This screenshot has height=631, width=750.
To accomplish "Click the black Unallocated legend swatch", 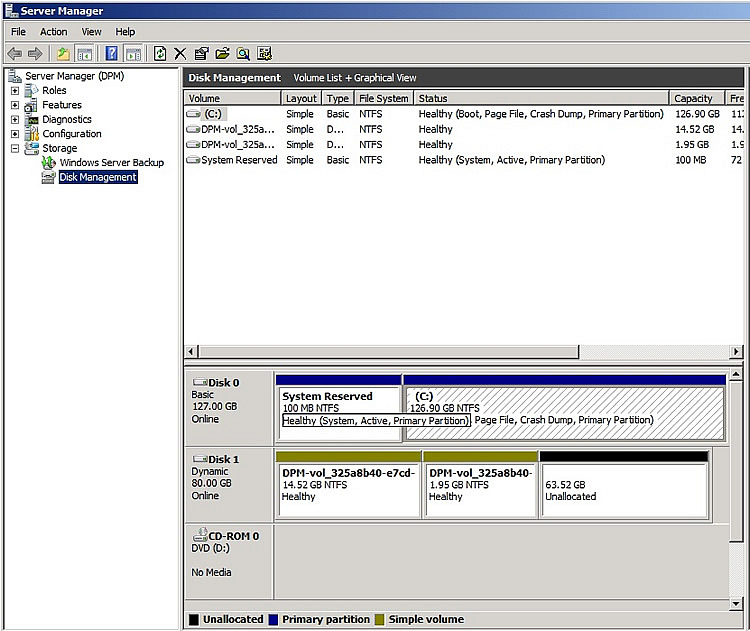I will [194, 620].
